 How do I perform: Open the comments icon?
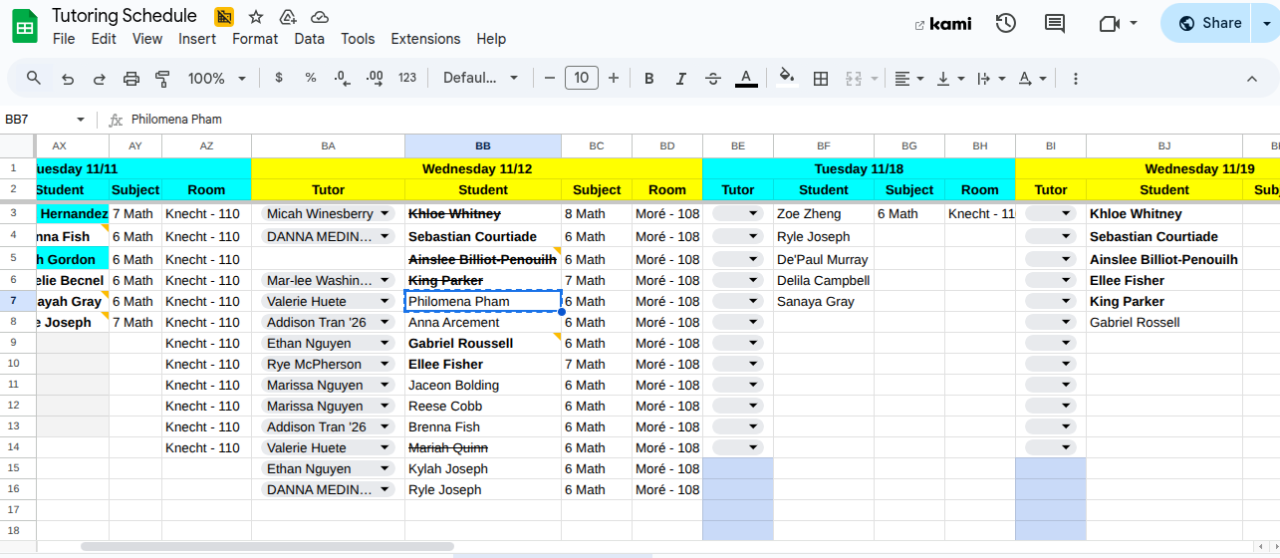(1054, 23)
